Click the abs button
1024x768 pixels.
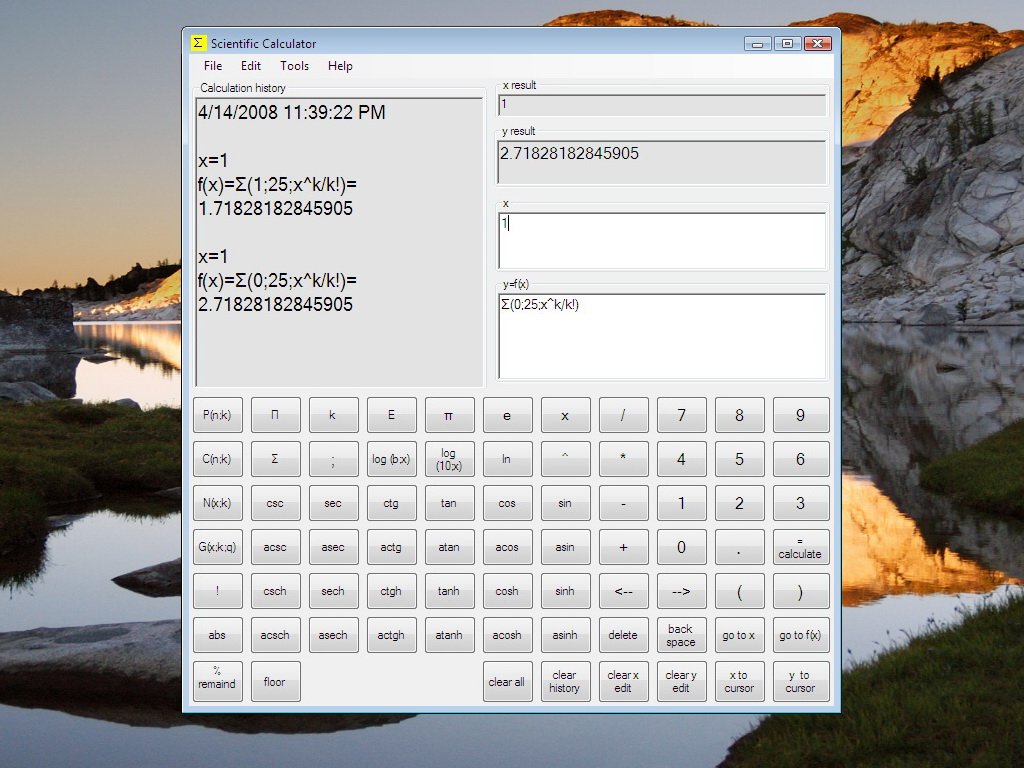[x=217, y=635]
